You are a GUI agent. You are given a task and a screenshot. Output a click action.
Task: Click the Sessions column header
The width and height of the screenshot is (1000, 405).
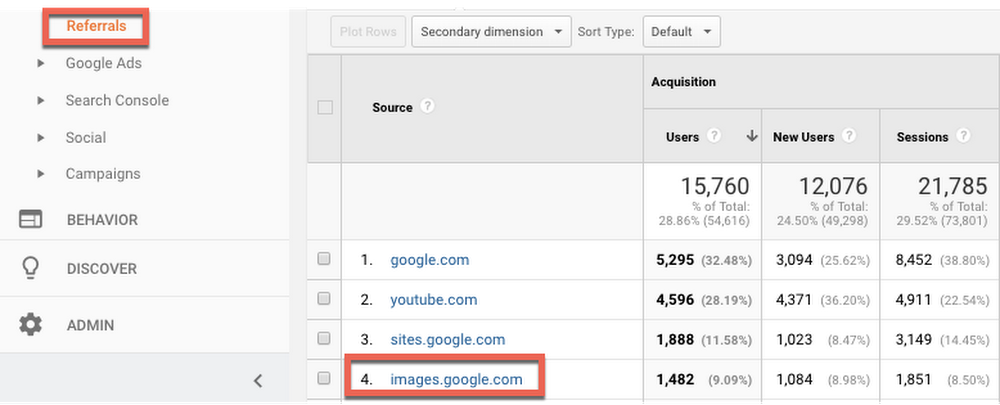click(x=922, y=136)
